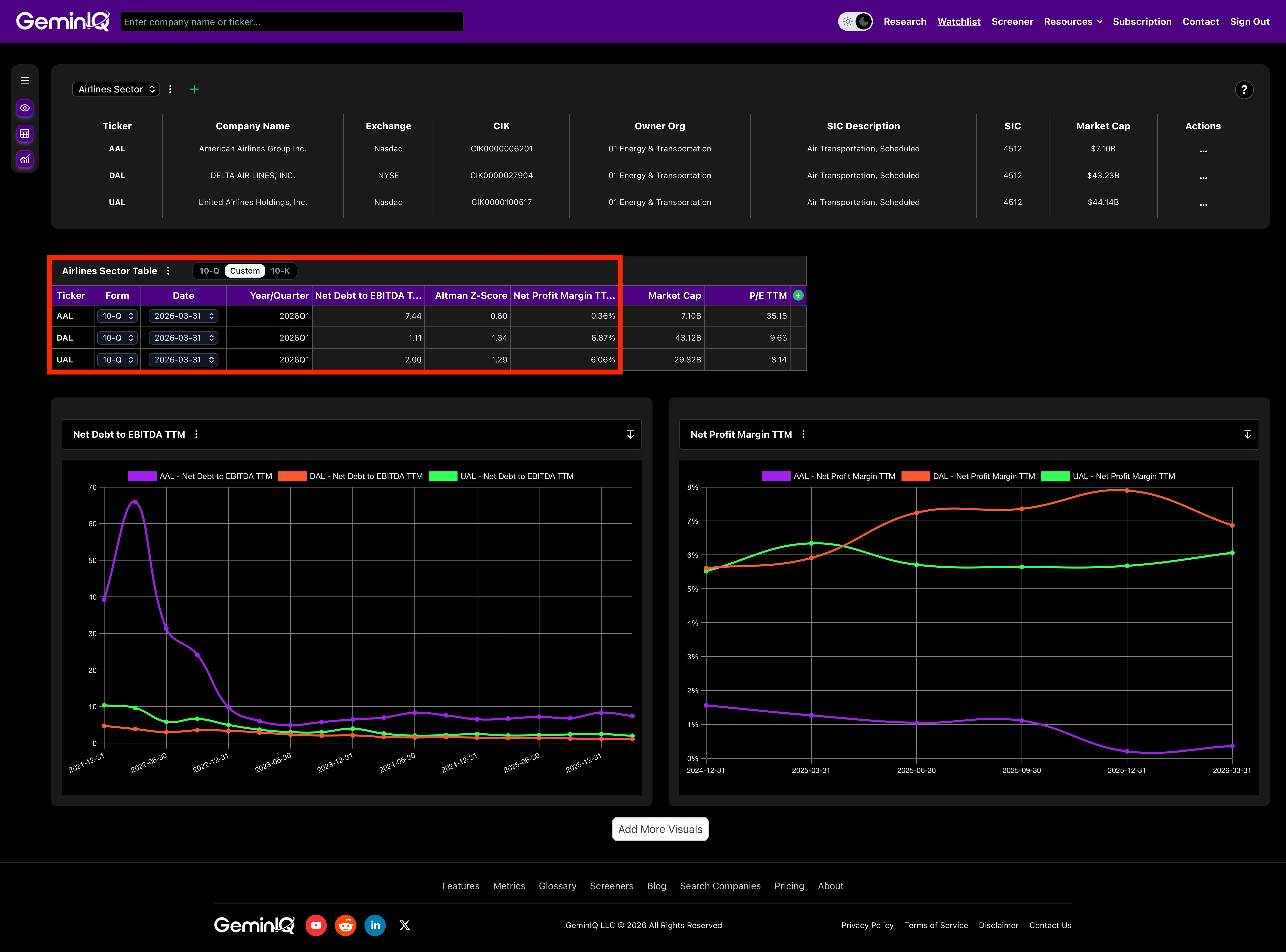Open Pricing footer link
Viewport: 1286px width, 952px height.
point(789,886)
